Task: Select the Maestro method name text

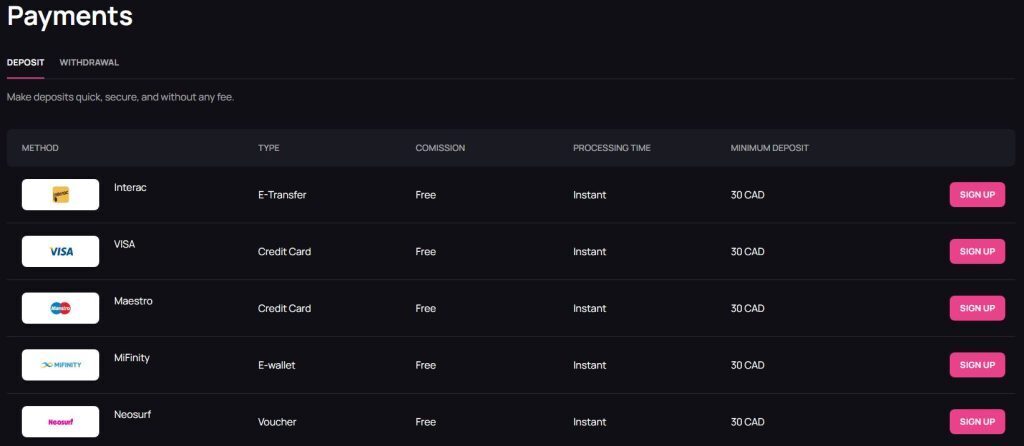Action: point(133,301)
